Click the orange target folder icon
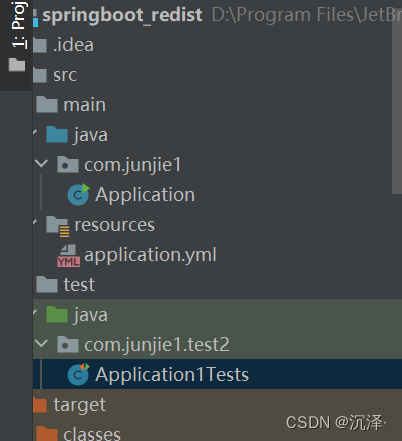Viewport: 402px width, 441px height. (40, 405)
